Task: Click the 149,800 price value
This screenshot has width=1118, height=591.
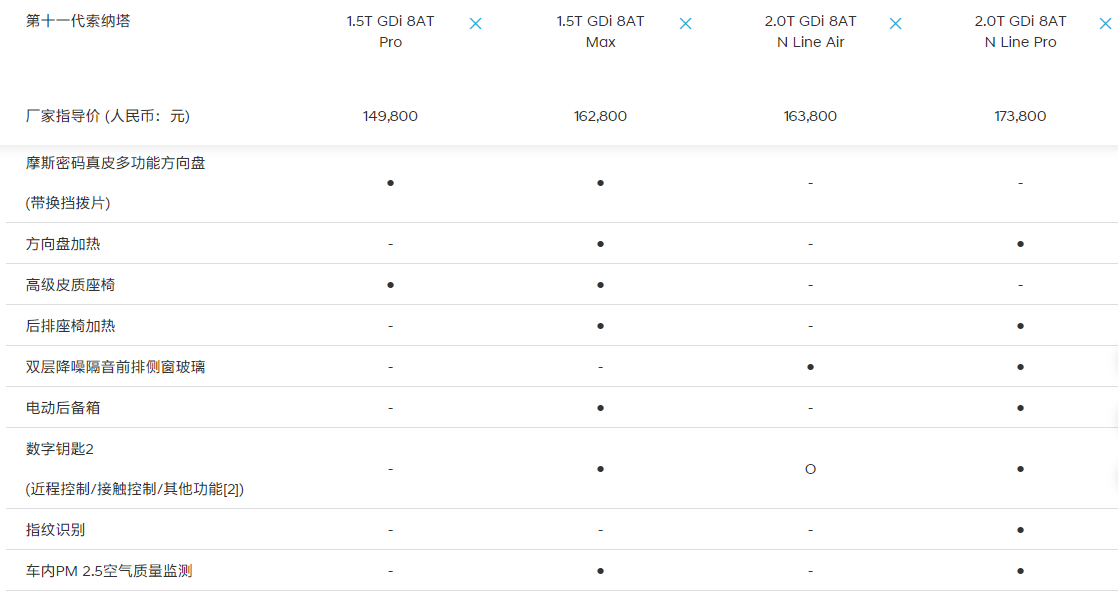Action: point(390,116)
